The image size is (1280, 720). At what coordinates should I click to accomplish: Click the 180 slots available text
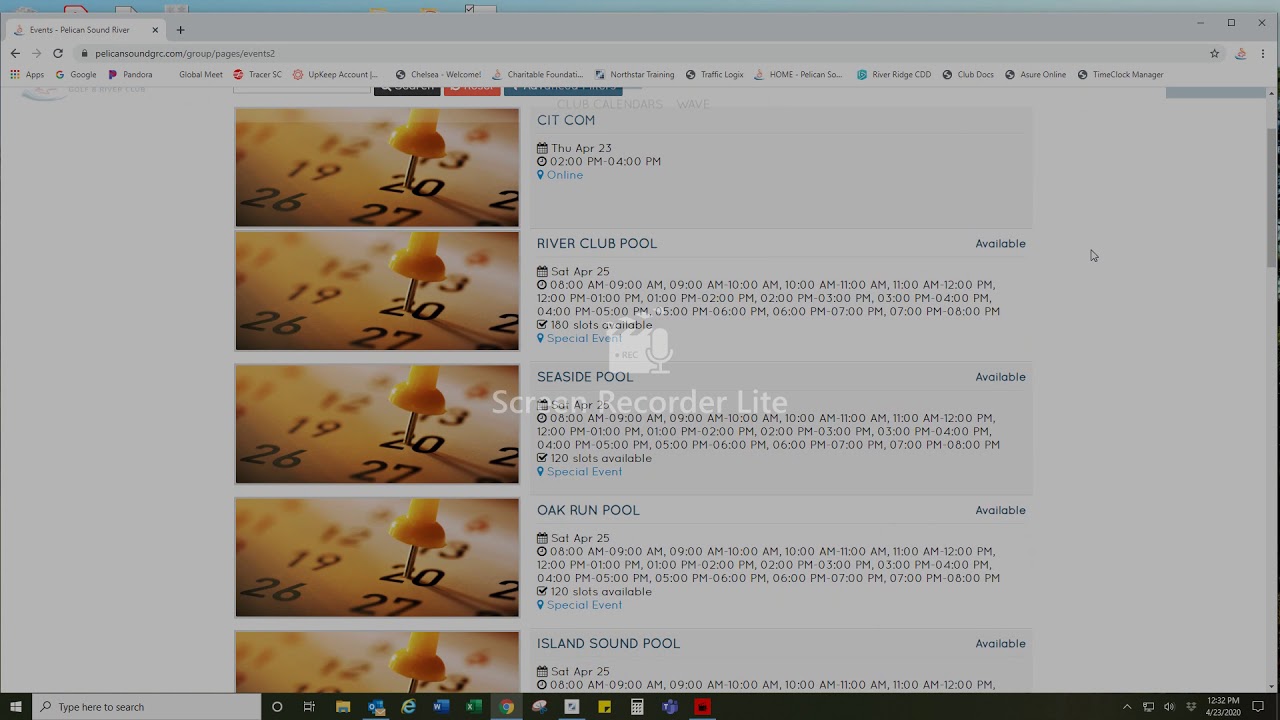pos(601,325)
